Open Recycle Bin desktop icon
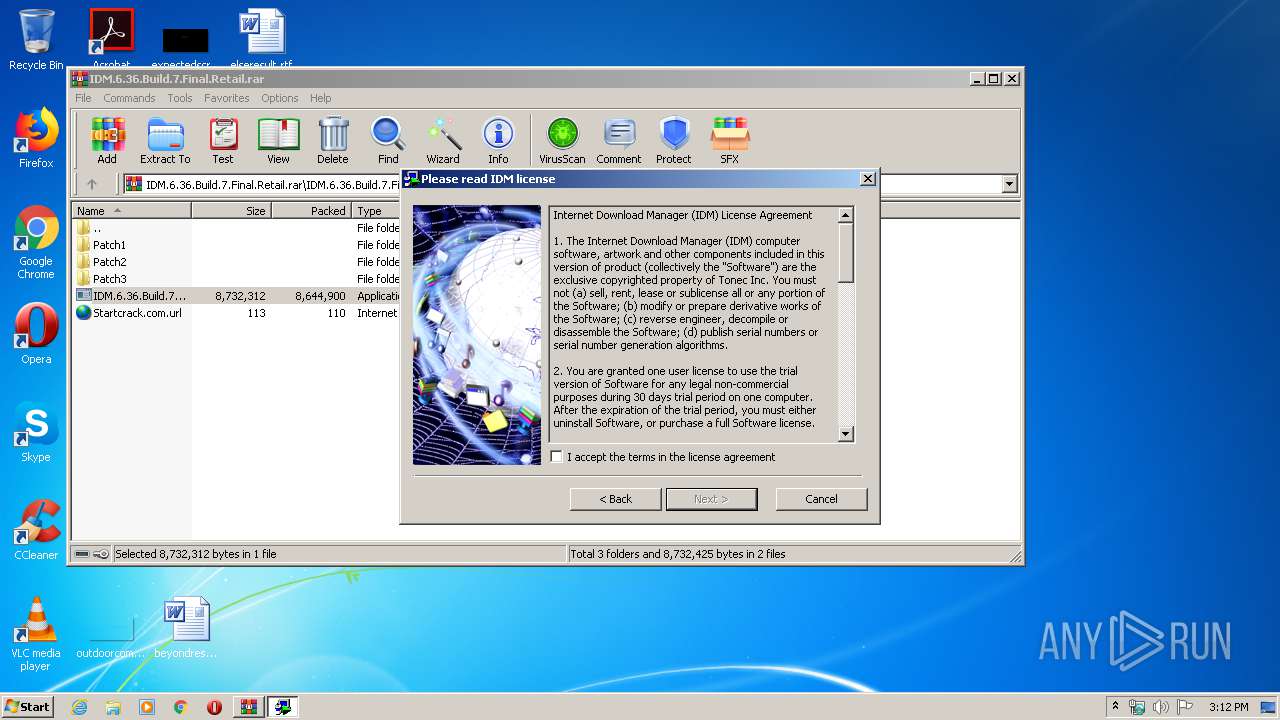1280x720 pixels. [36, 40]
